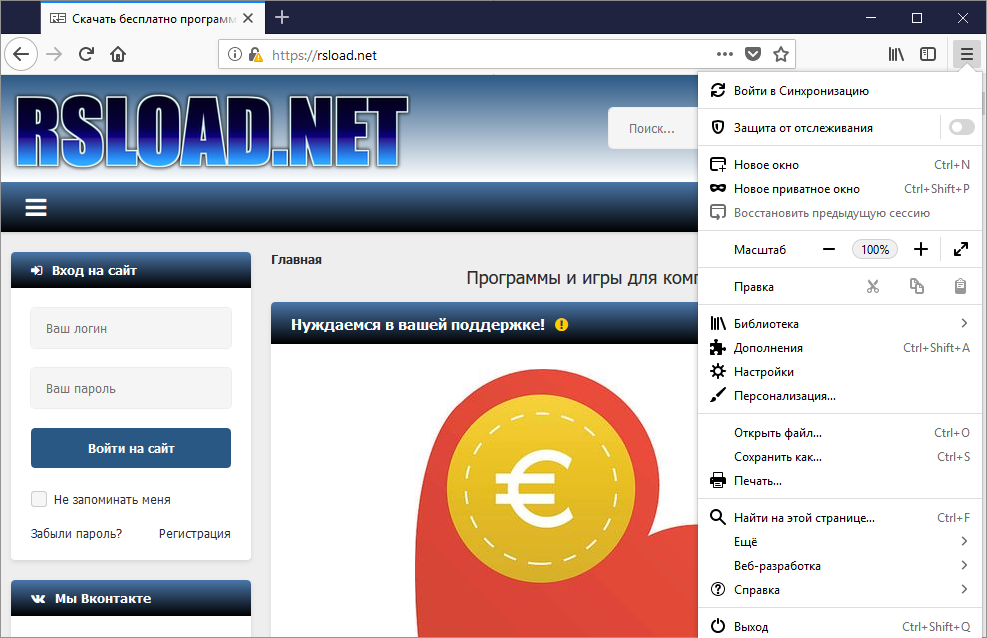Expand the Библиотека submenu

pyautogui.click(x=840, y=323)
